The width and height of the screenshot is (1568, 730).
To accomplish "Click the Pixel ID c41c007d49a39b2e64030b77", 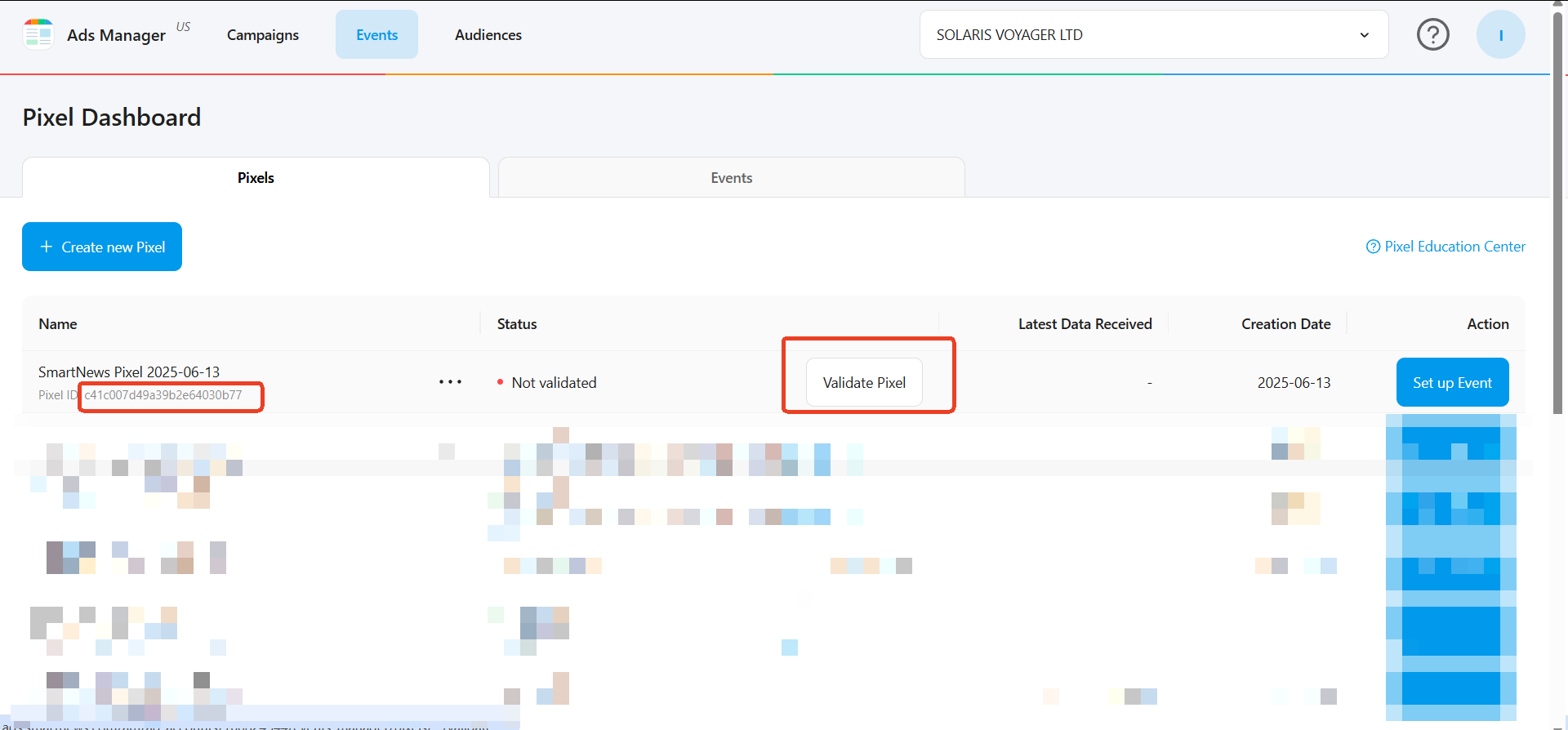I will (x=163, y=395).
